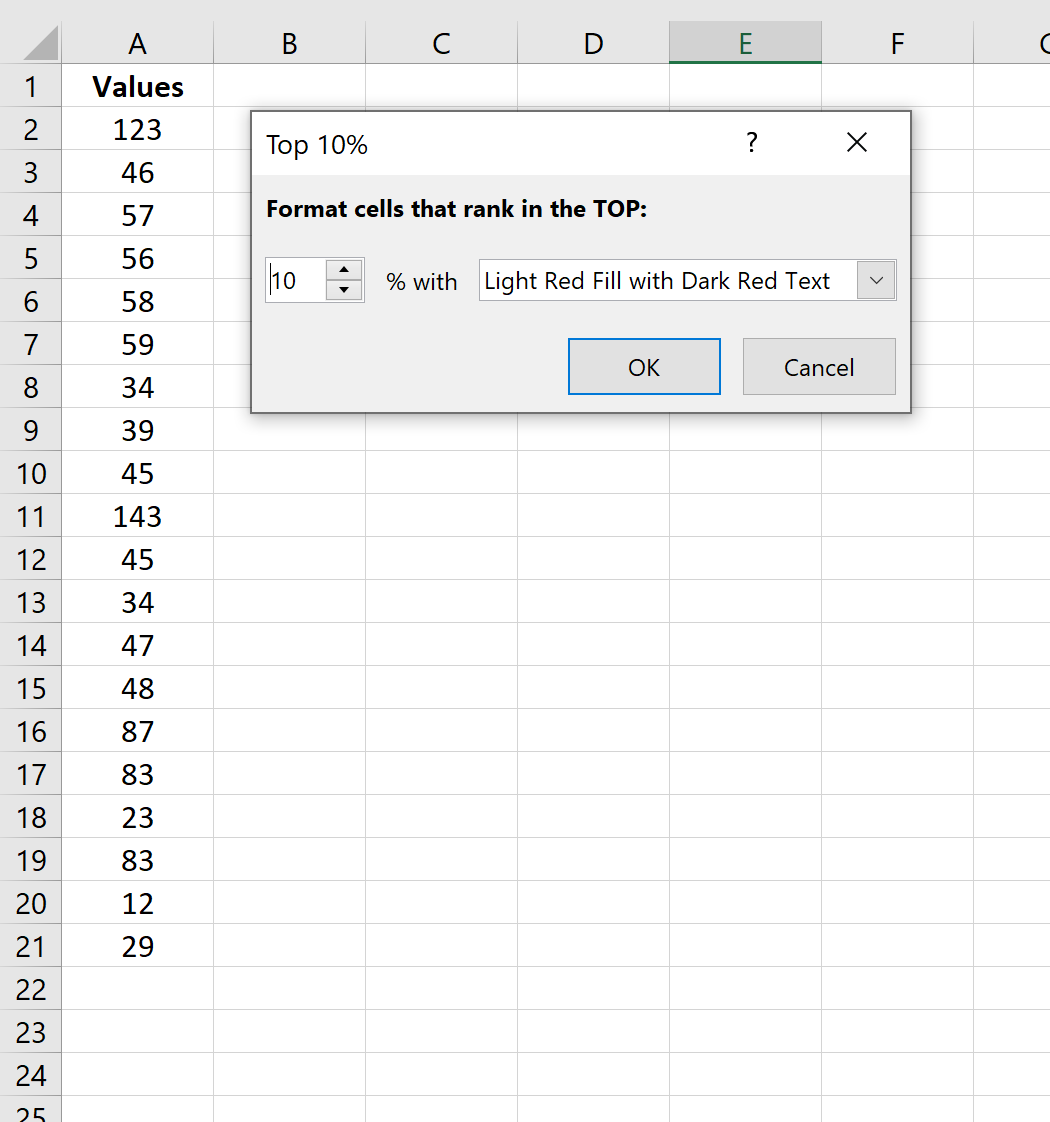Expand the fill style combo box arrow
Viewport: 1050px width, 1122px height.
pos(876,280)
